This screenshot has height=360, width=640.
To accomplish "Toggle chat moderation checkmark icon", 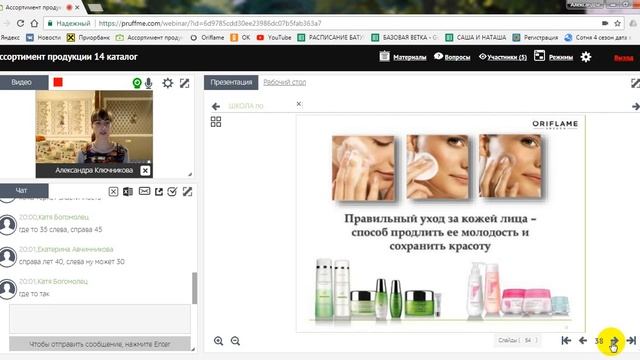I will point(172,191).
